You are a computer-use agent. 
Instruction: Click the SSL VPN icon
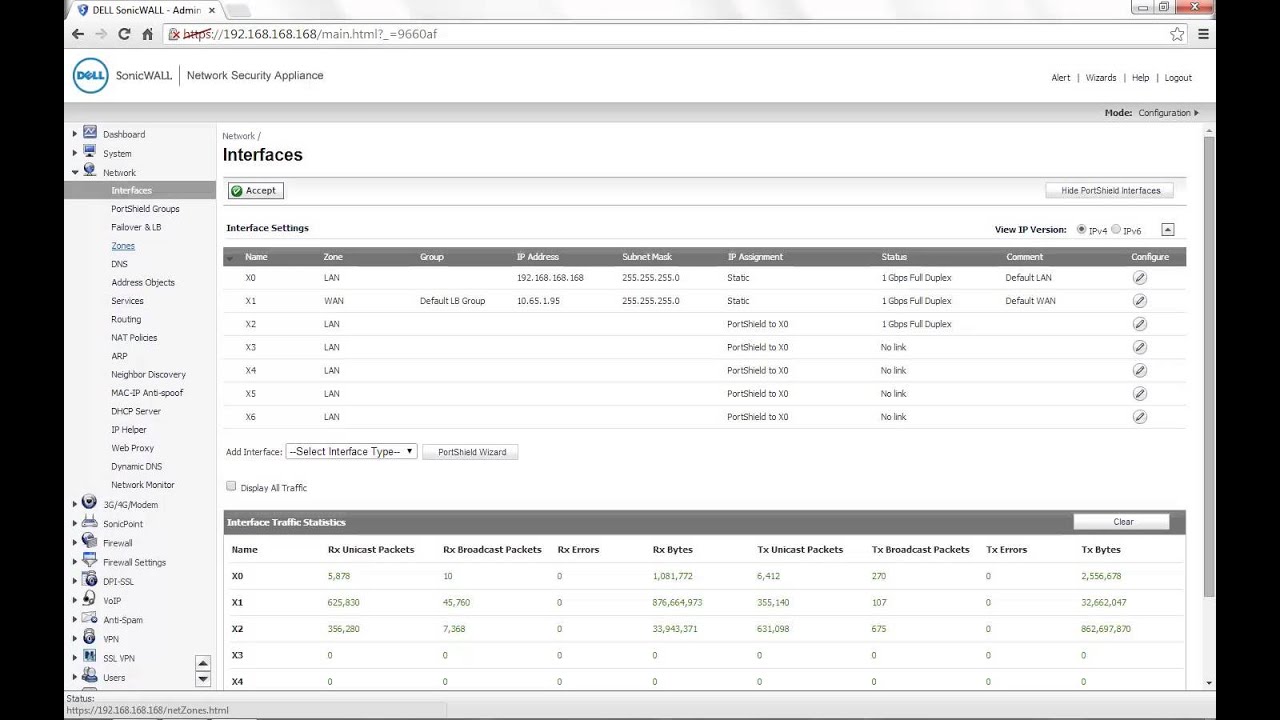(x=90, y=657)
